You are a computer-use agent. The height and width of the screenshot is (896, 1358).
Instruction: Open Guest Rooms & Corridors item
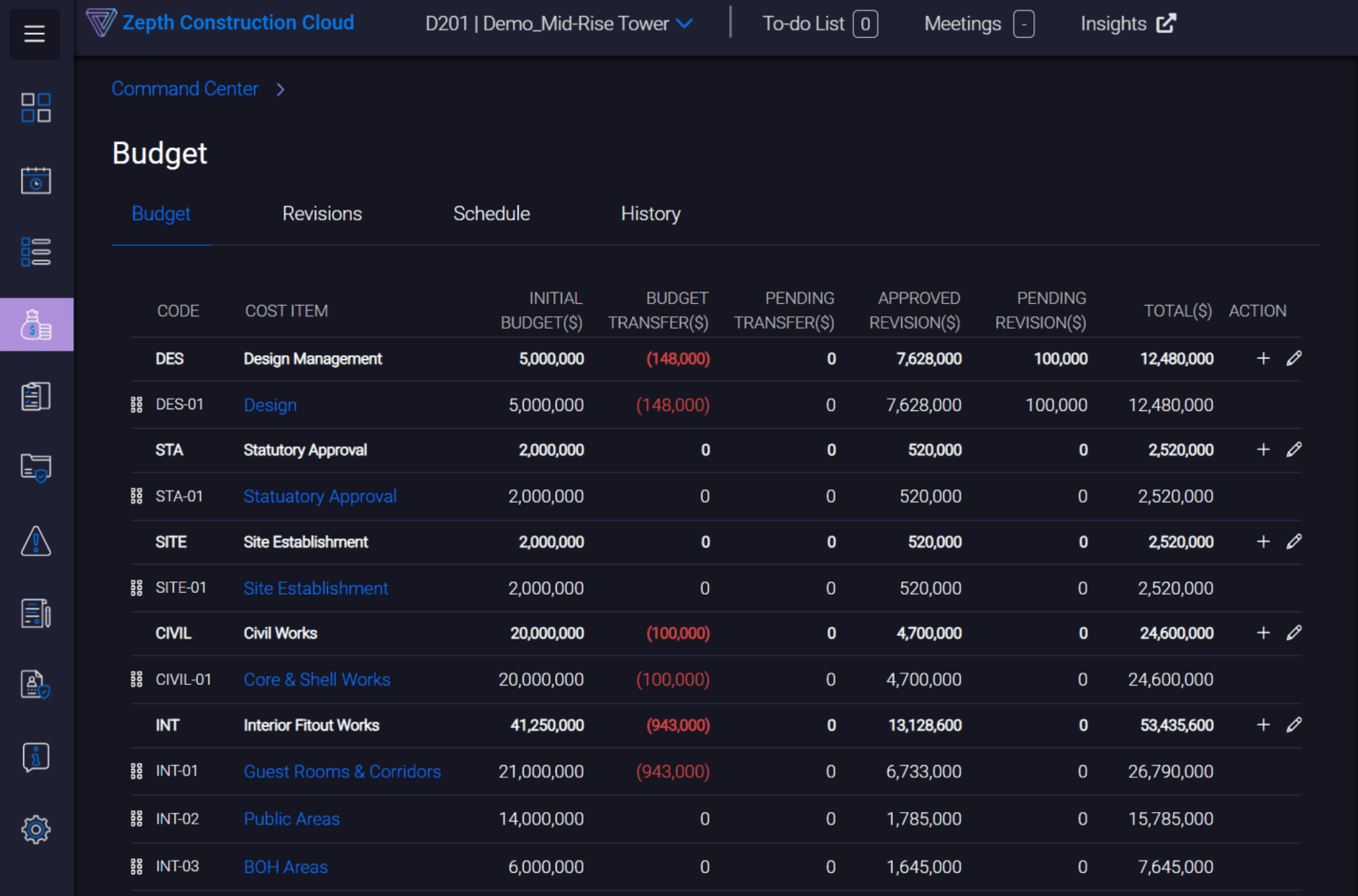coord(342,771)
